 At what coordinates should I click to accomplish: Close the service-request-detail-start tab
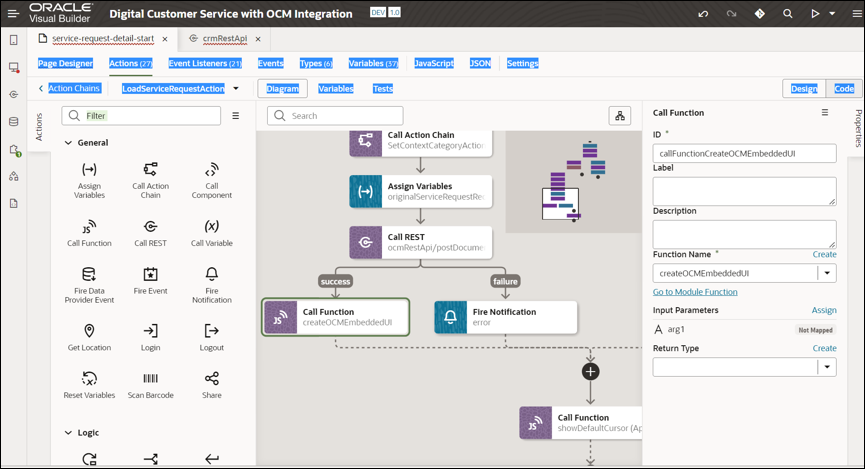(165, 39)
